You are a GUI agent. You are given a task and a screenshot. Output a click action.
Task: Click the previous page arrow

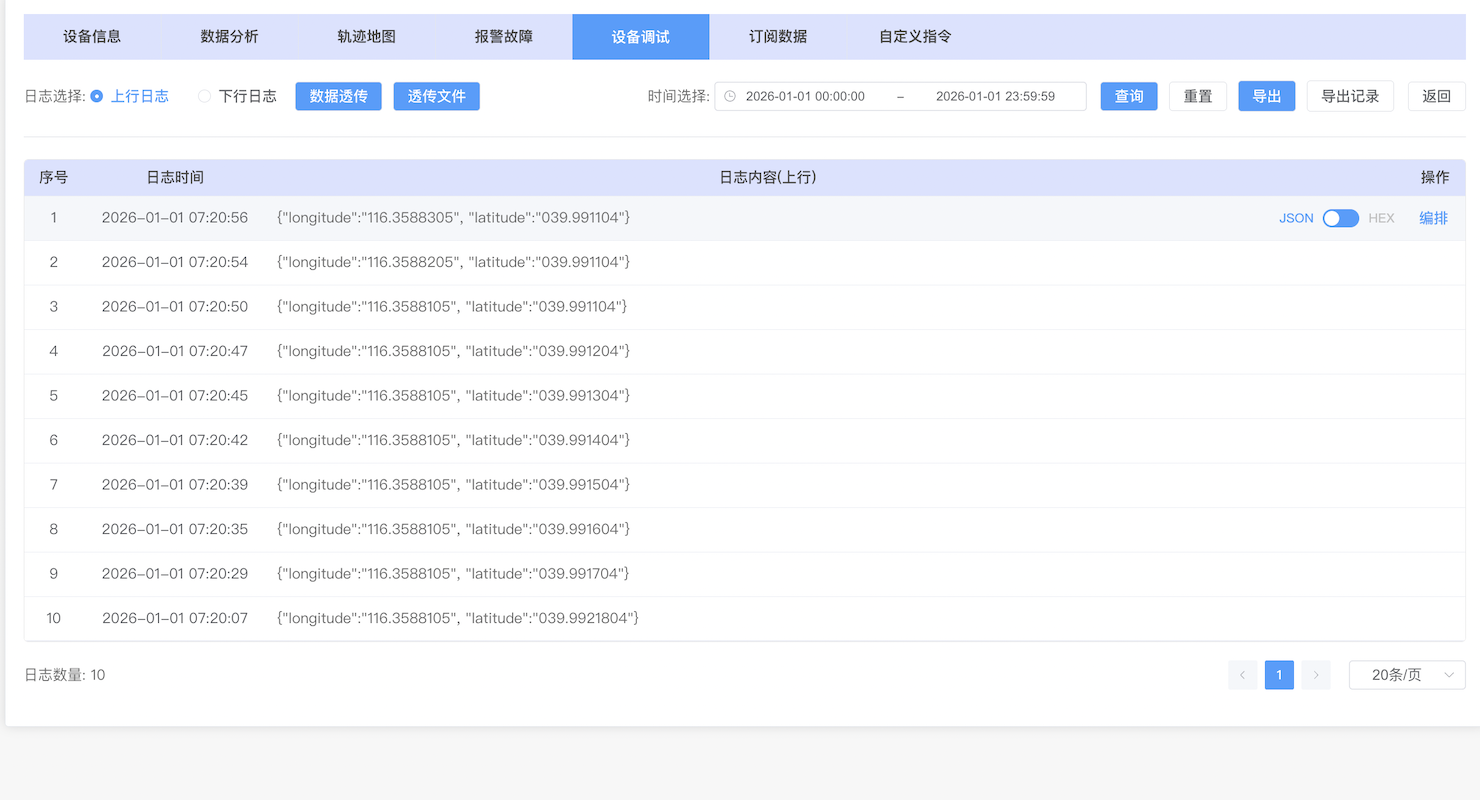(1242, 675)
